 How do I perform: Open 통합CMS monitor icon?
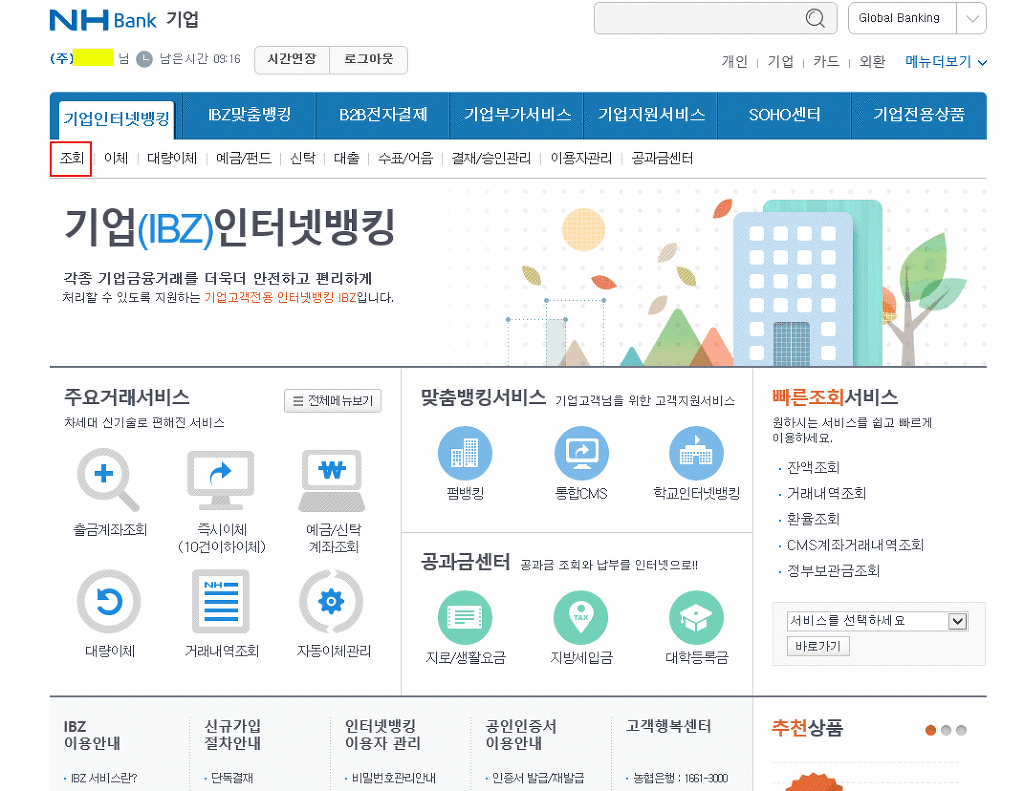pyautogui.click(x=581, y=453)
